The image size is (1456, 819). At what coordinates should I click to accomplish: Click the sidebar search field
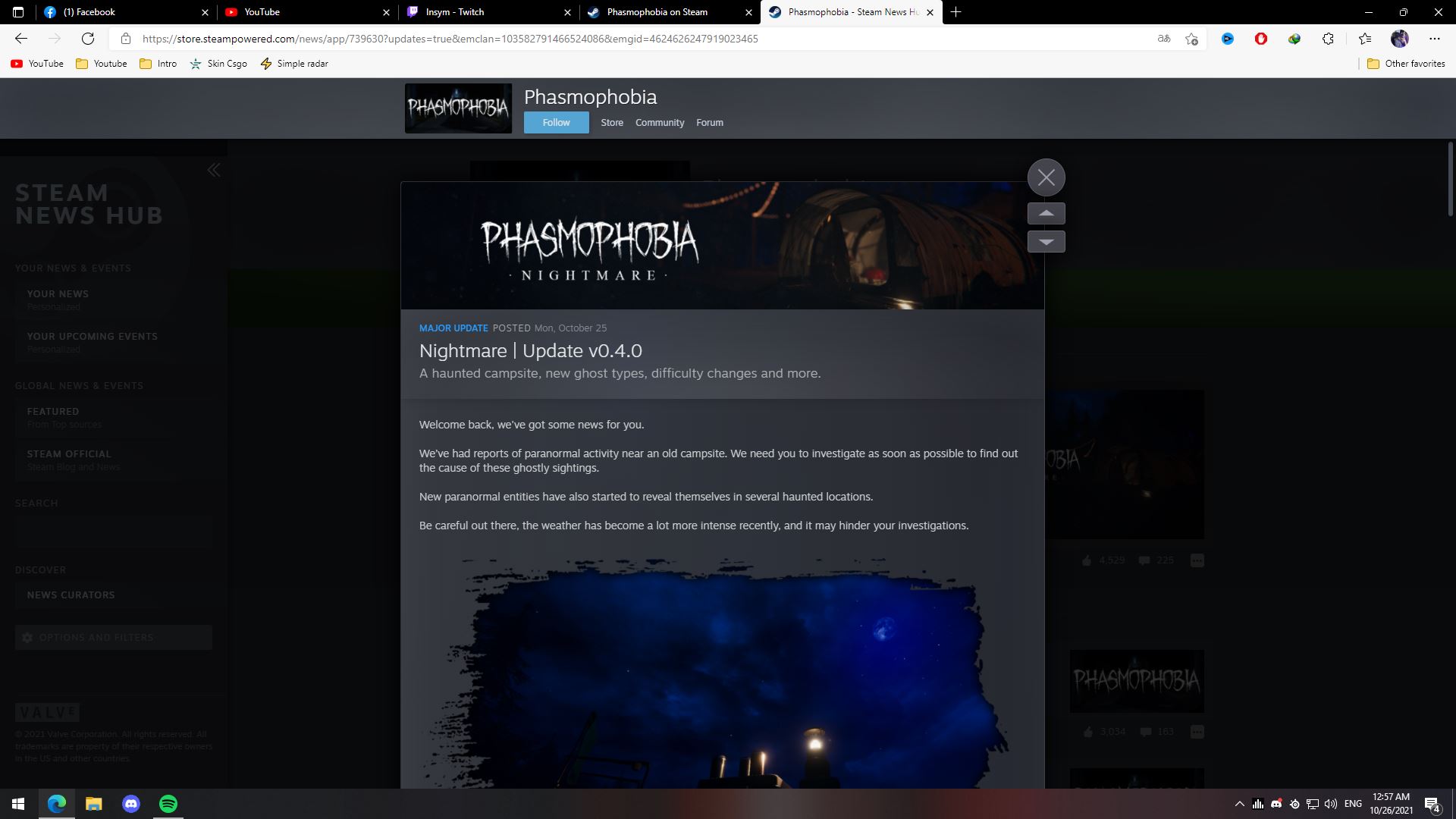coord(114,531)
